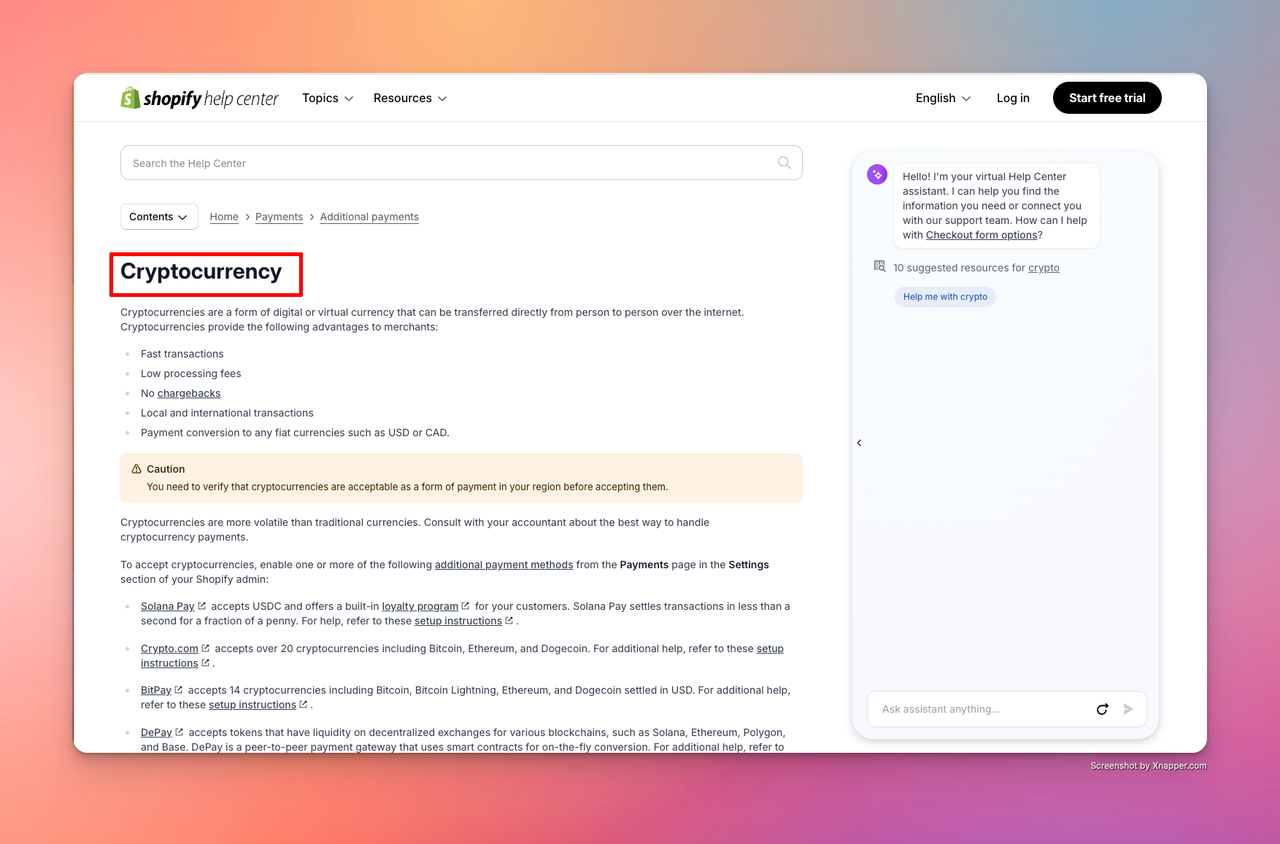The height and width of the screenshot is (844, 1280).
Task: Click the assistant refresh conversation icon
Action: (1102, 709)
